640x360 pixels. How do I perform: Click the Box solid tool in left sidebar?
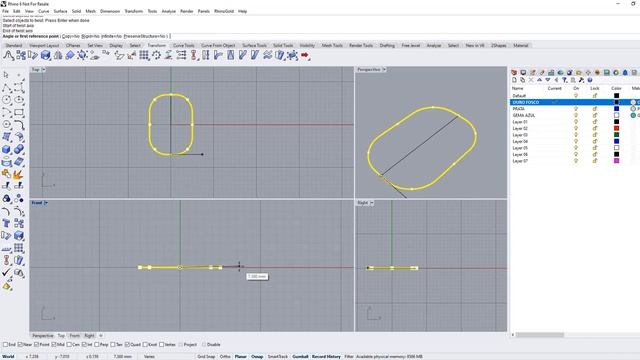pyautogui.click(x=6, y=149)
